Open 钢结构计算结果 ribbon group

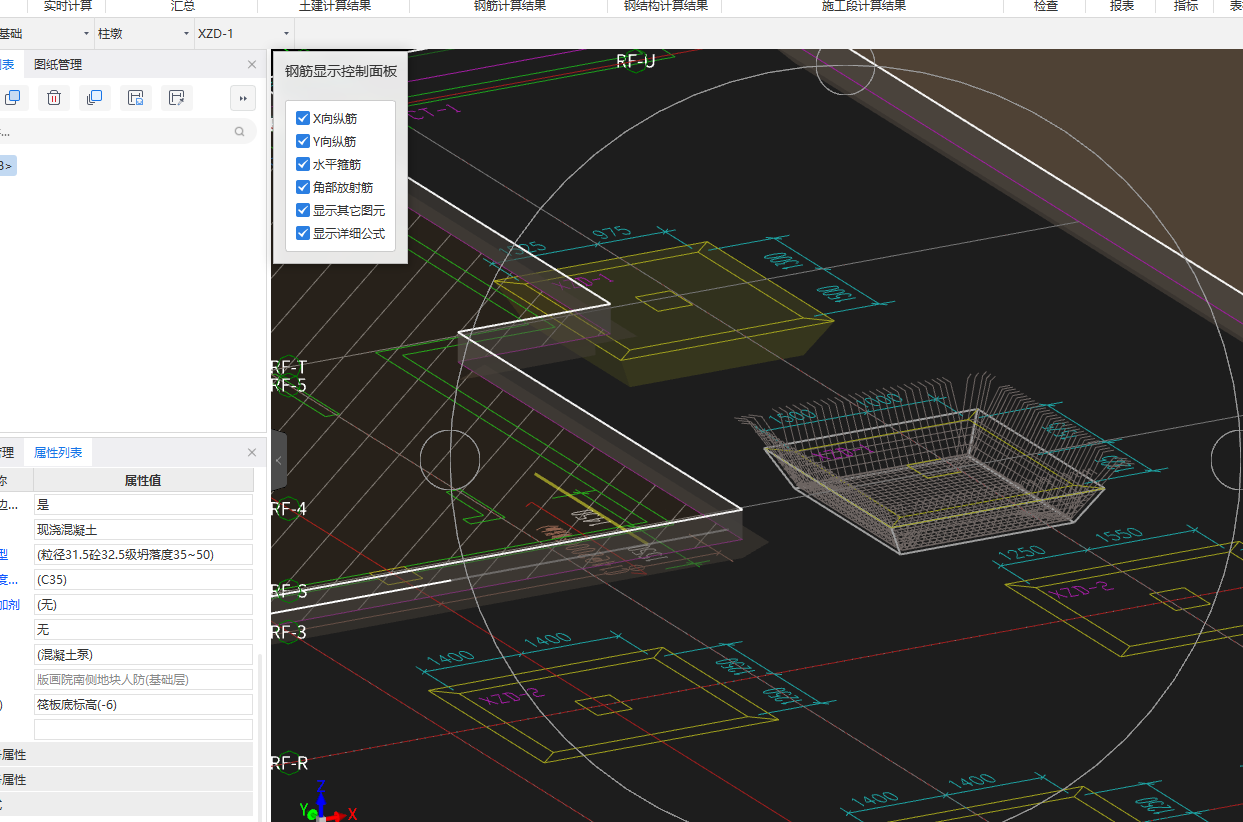tap(666, 6)
